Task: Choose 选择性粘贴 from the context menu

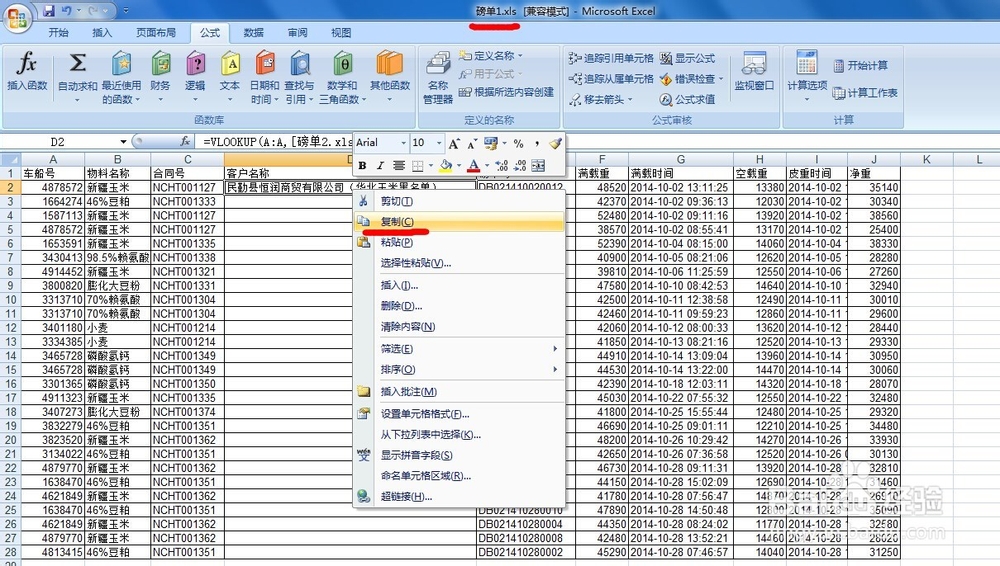Action: click(x=459, y=263)
